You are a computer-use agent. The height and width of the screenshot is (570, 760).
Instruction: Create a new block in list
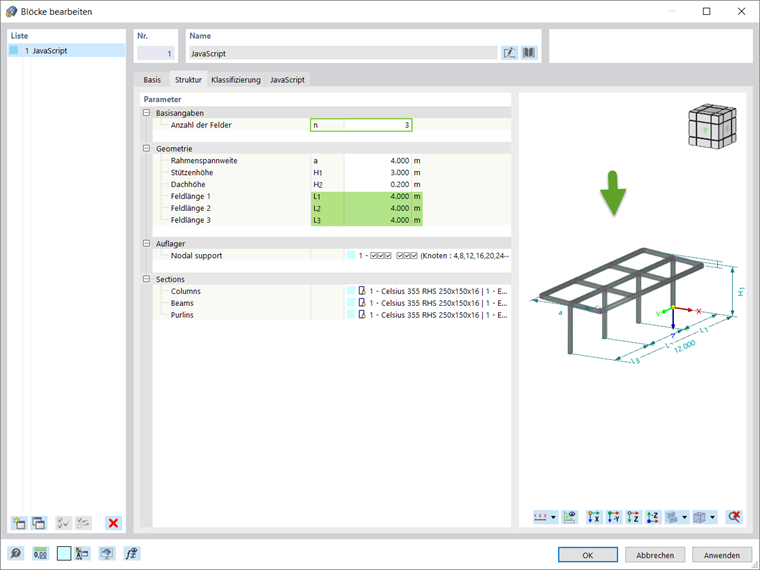[x=19, y=523]
